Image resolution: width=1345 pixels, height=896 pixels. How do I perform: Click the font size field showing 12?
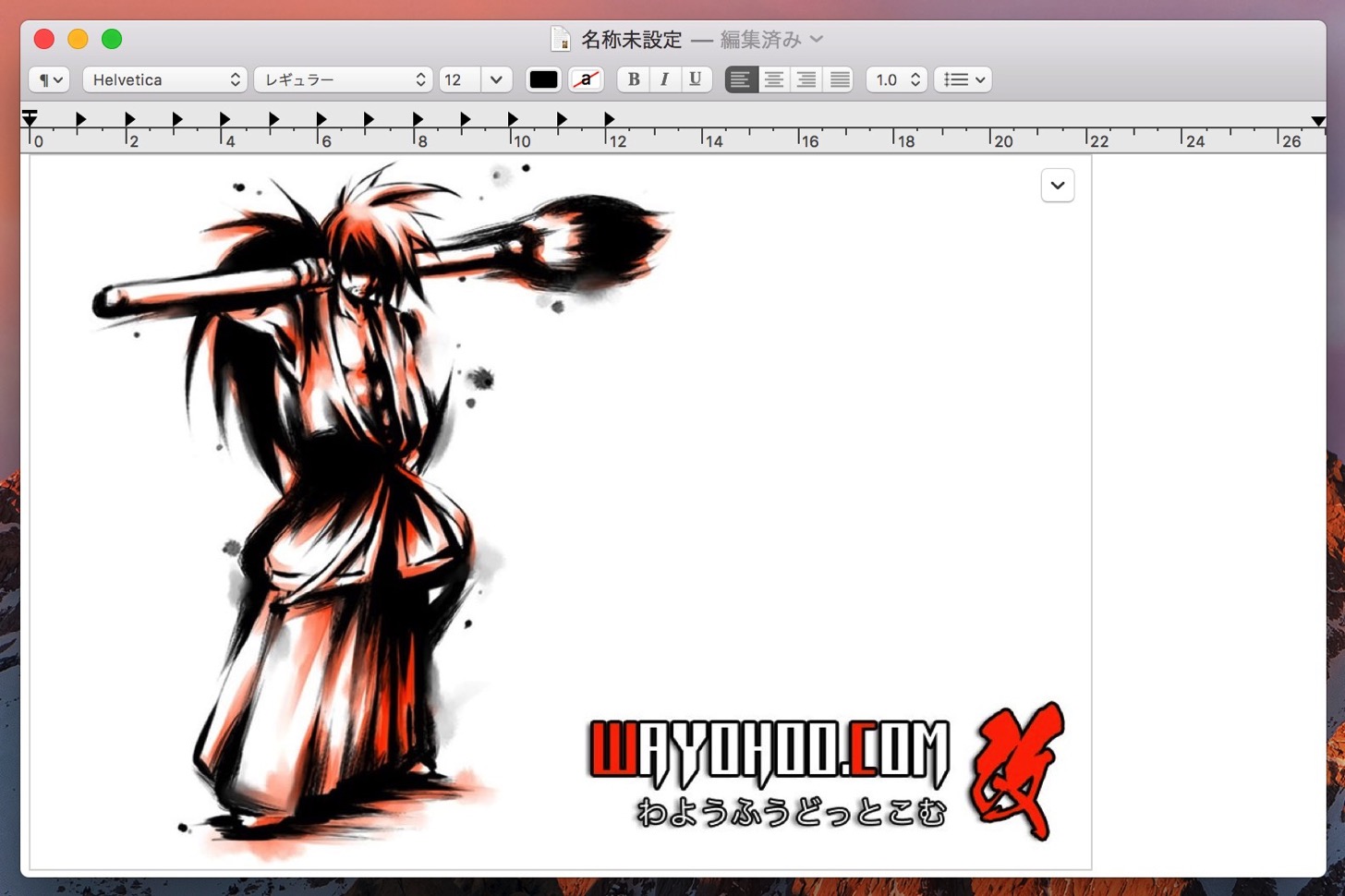coord(459,79)
